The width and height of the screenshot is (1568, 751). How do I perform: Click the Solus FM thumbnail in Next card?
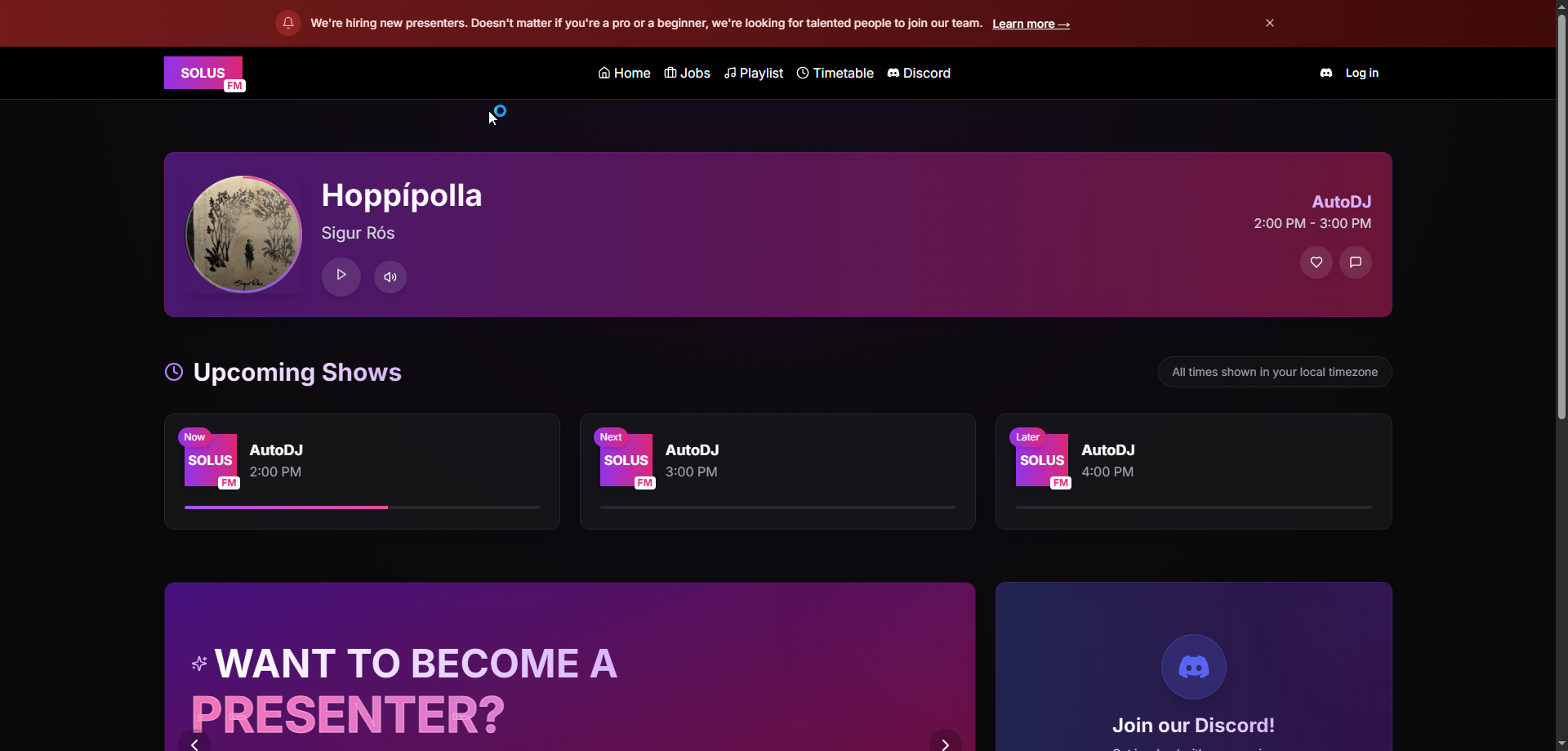tap(627, 461)
